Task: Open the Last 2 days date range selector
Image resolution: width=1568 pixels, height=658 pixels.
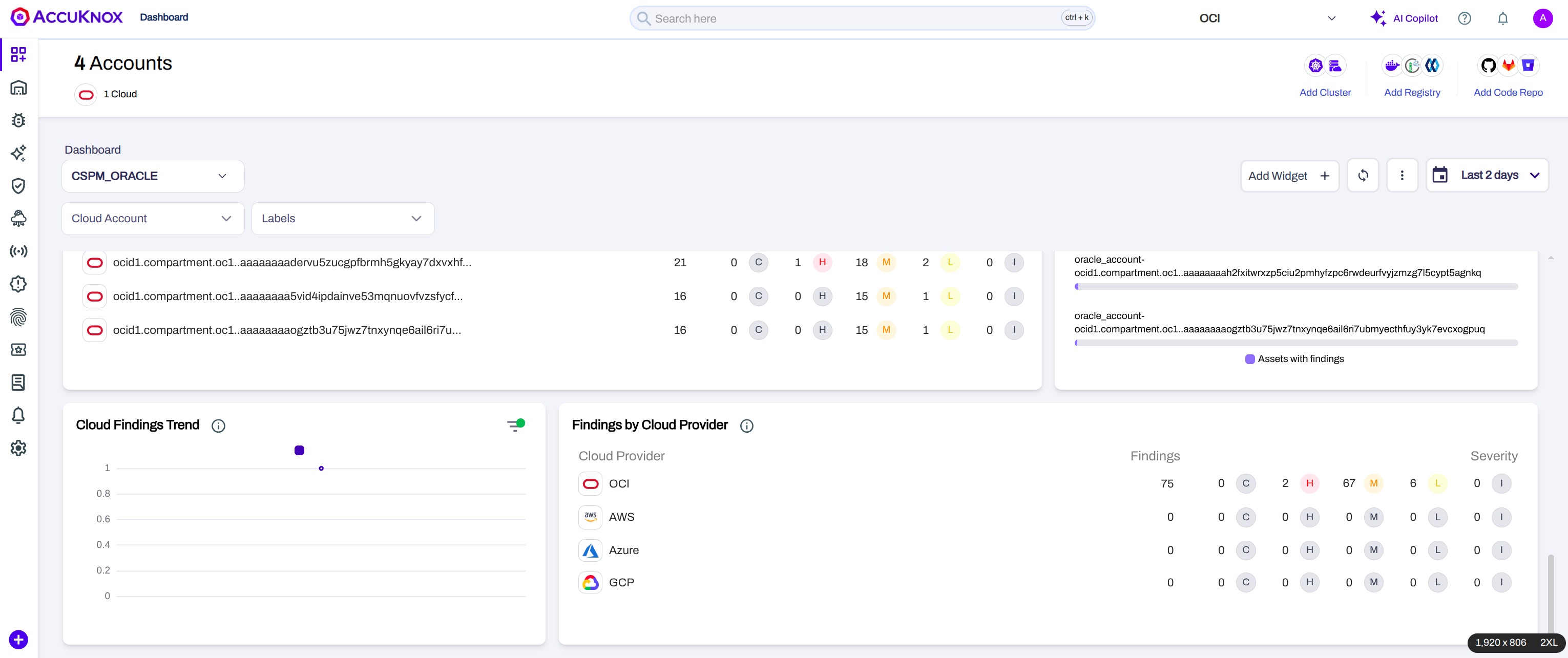Action: click(1487, 176)
